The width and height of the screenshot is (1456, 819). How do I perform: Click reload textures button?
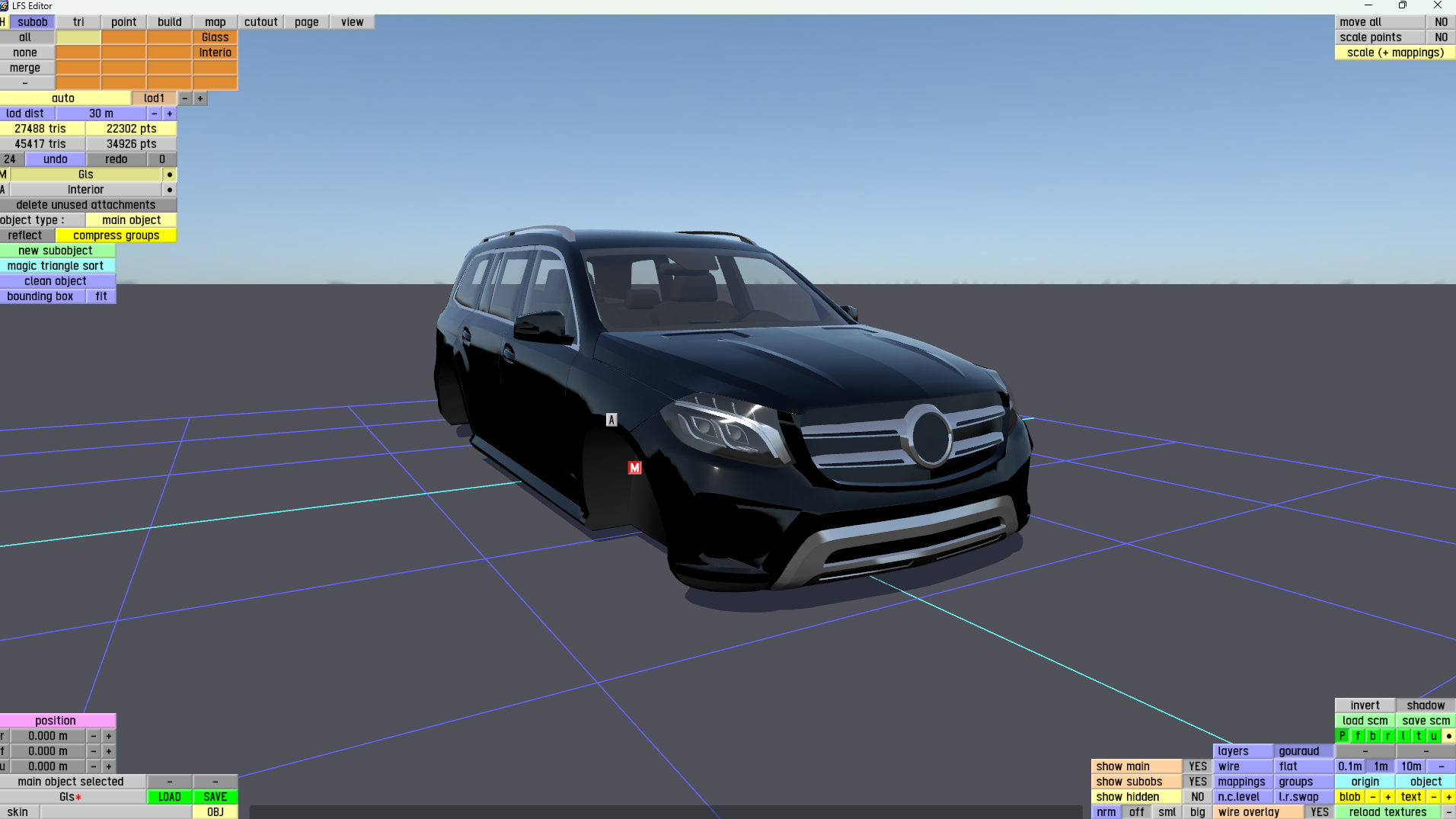[x=1388, y=812]
